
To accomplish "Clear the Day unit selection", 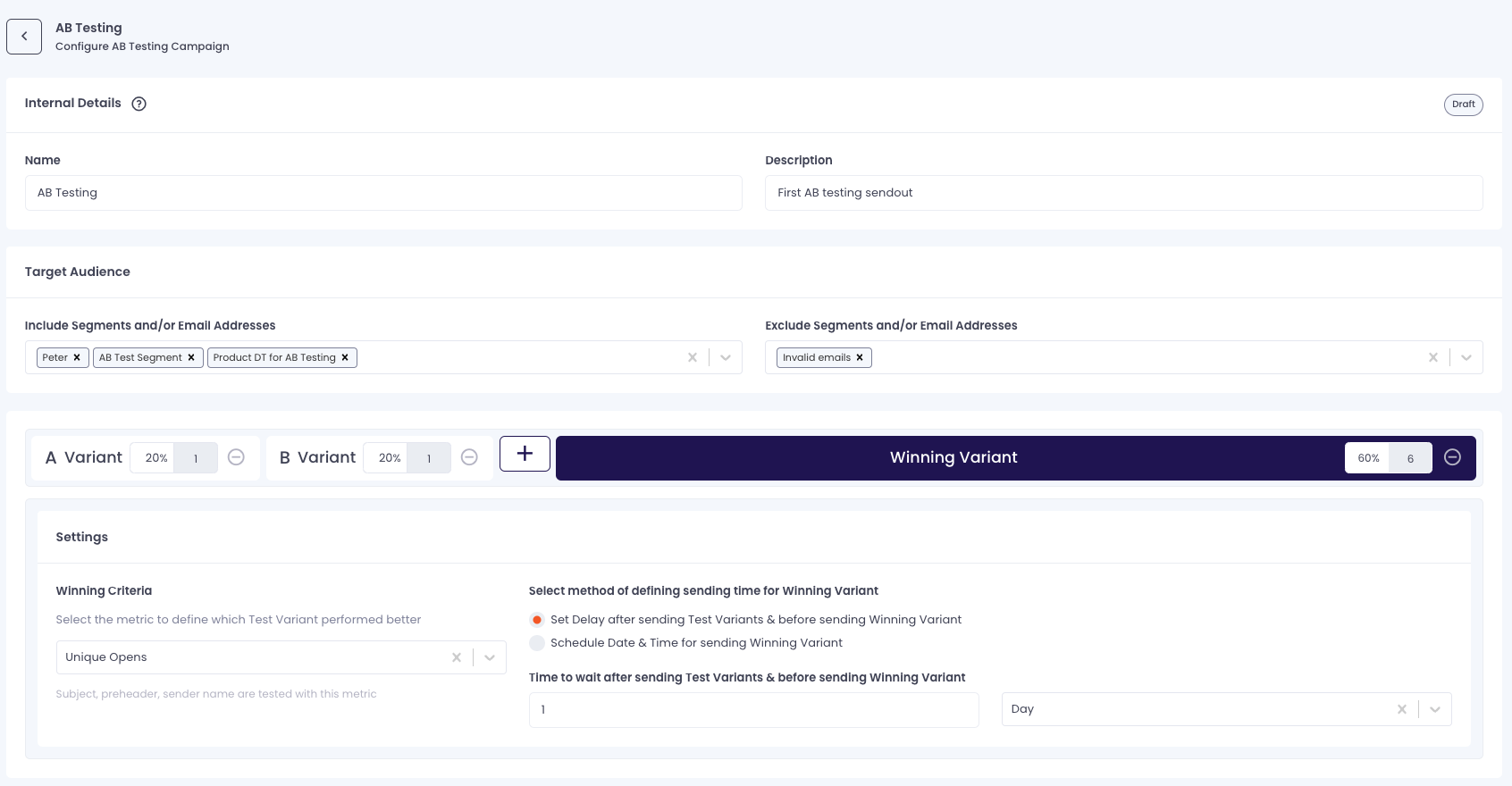I will (x=1402, y=709).
